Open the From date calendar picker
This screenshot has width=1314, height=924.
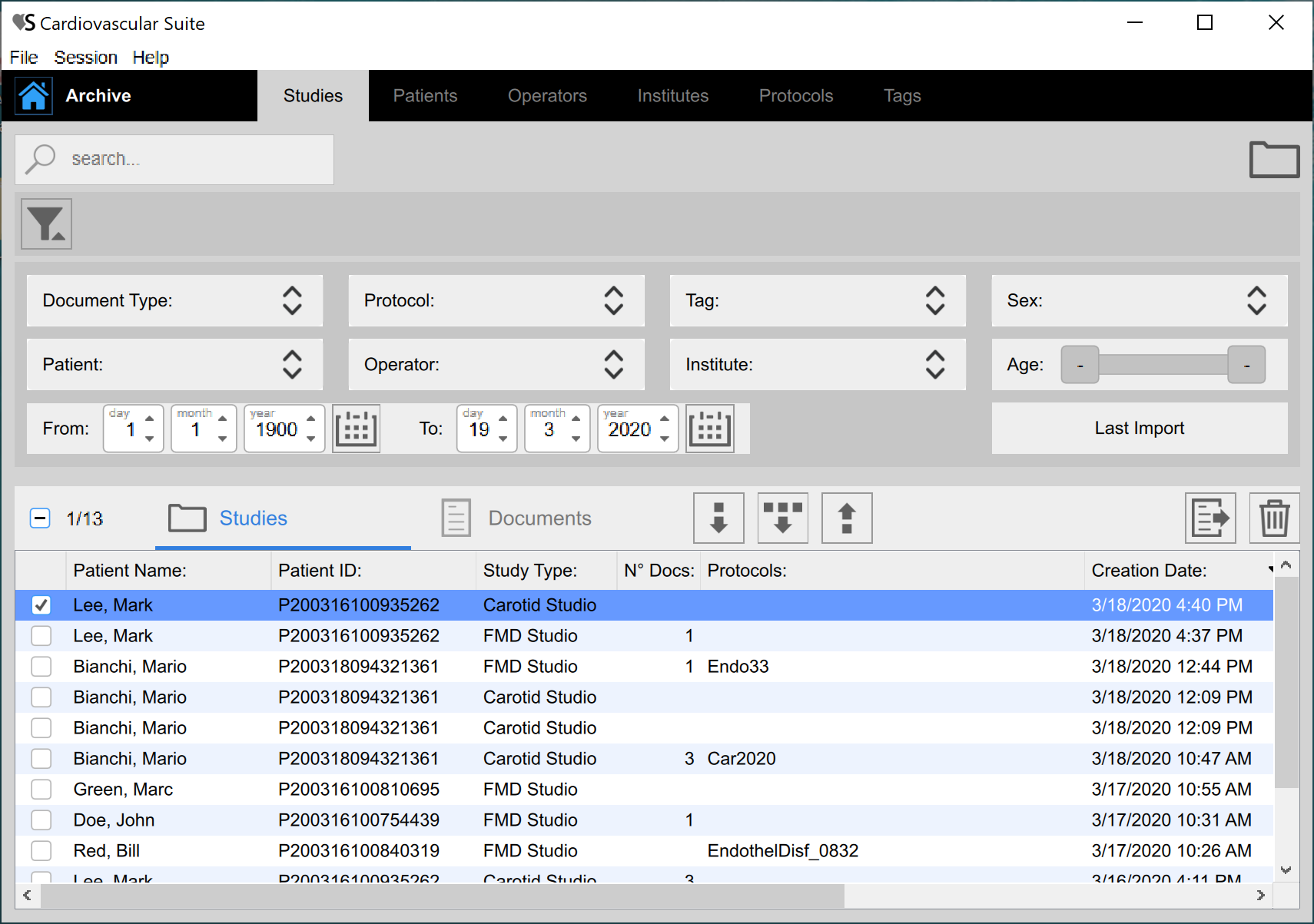coord(356,429)
